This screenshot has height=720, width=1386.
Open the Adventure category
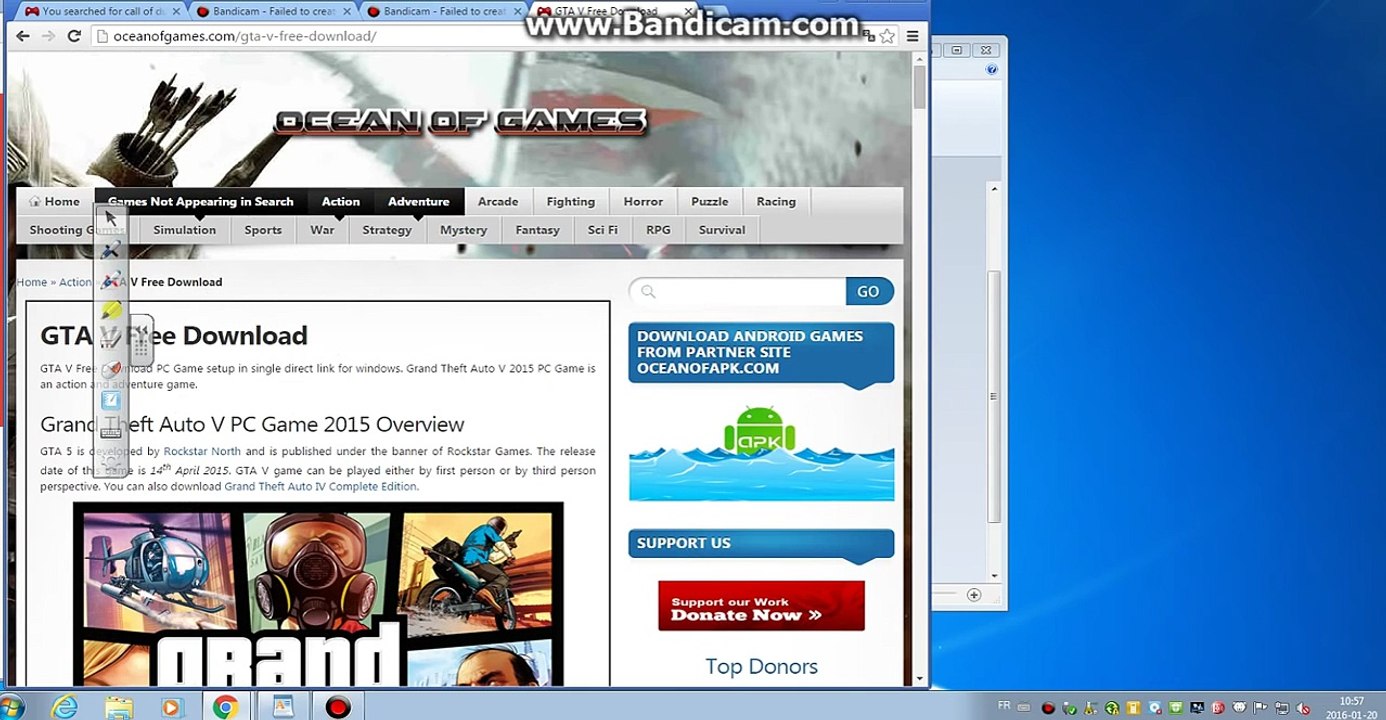[419, 201]
